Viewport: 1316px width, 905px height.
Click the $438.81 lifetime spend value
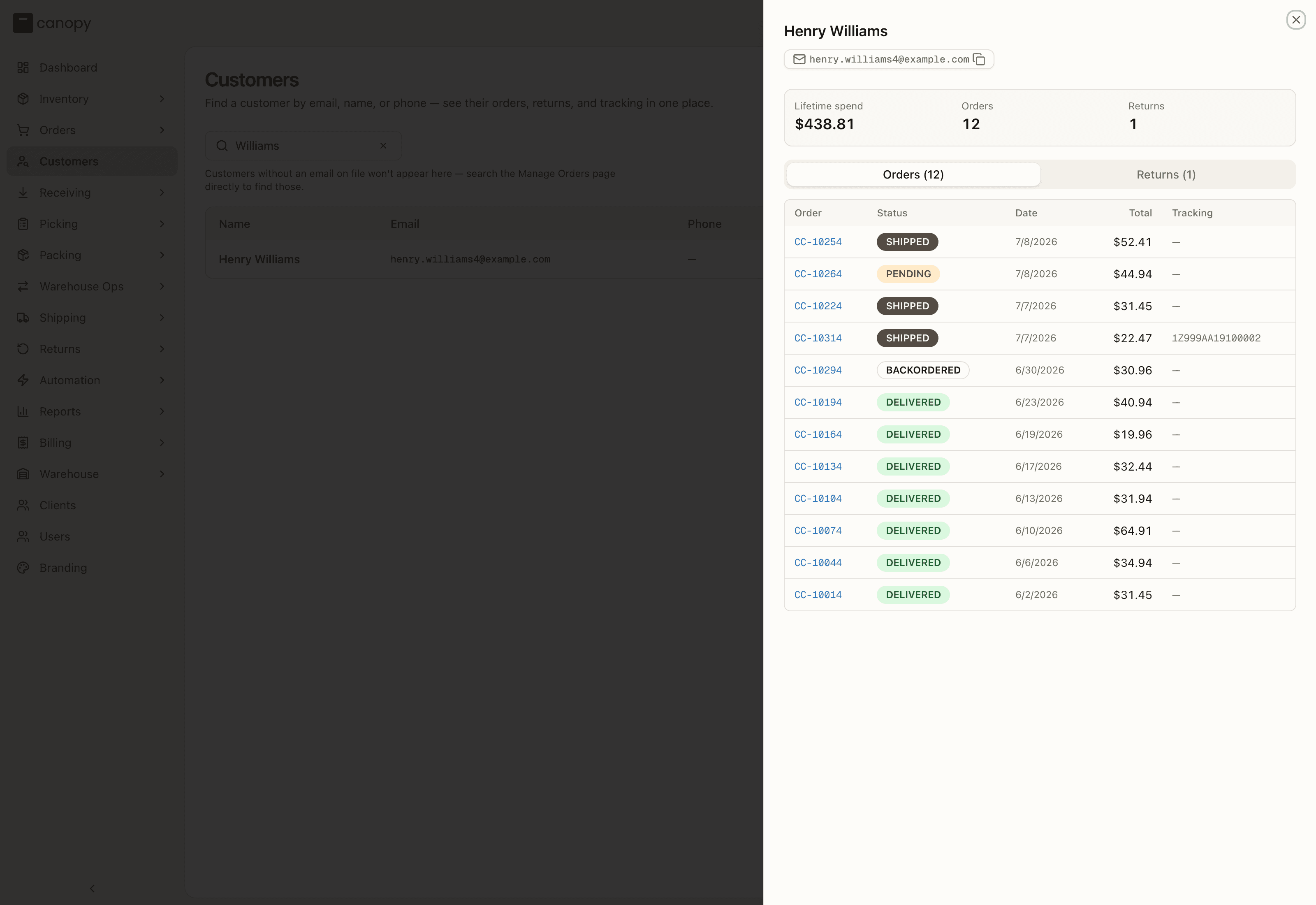point(824,124)
